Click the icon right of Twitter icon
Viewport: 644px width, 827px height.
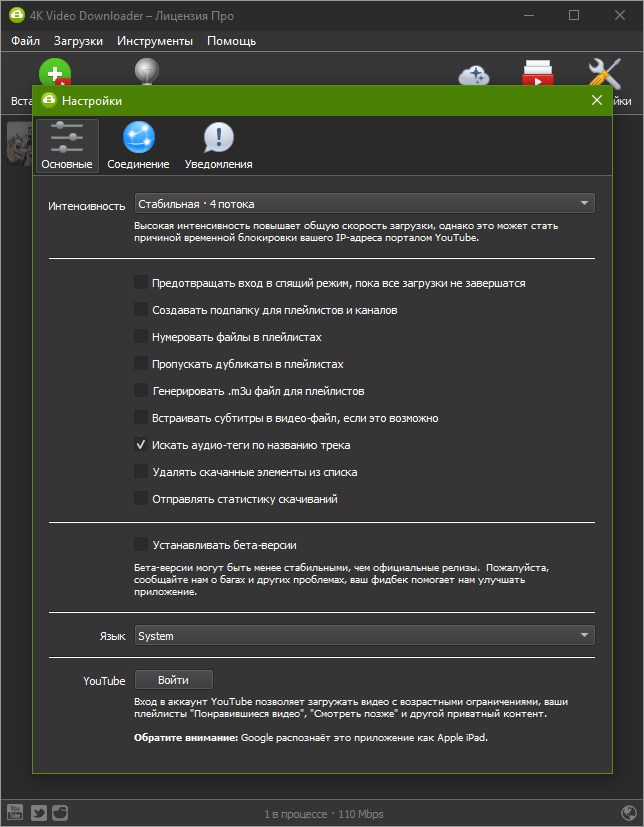coord(60,813)
